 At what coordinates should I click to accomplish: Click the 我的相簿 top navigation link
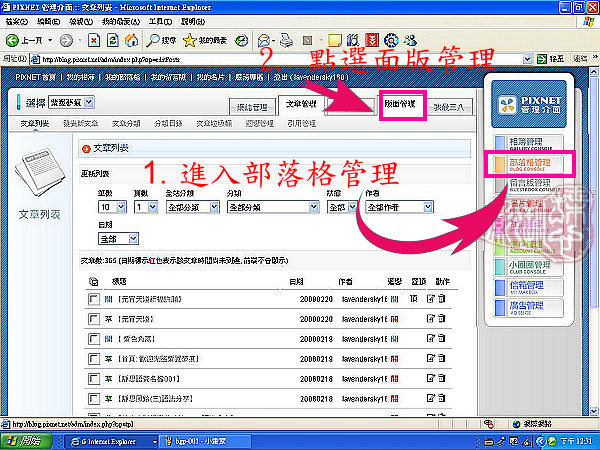click(80, 77)
